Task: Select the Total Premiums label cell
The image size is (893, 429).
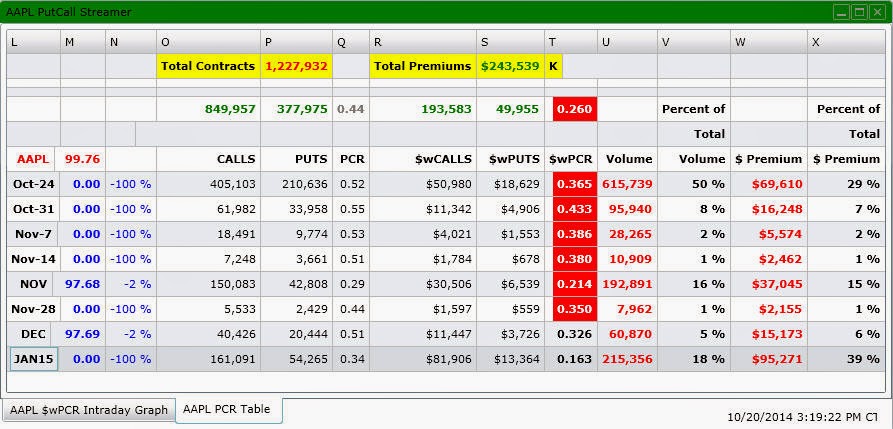Action: (x=423, y=66)
